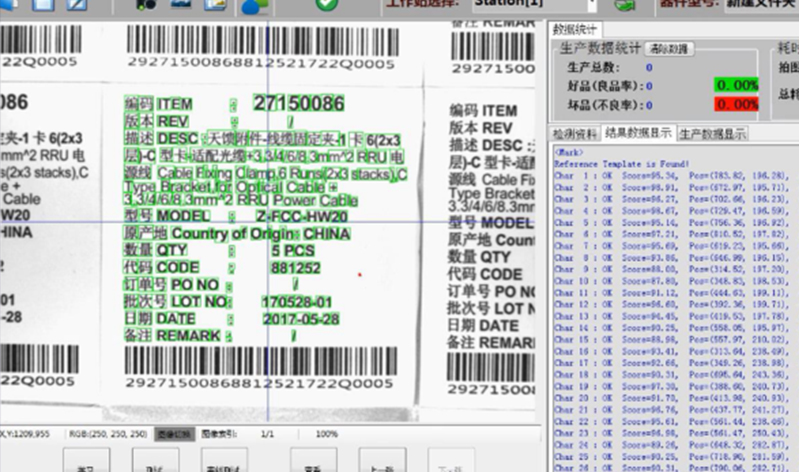Click the RGB:(250, 250, 250) status readout

click(x=108, y=434)
